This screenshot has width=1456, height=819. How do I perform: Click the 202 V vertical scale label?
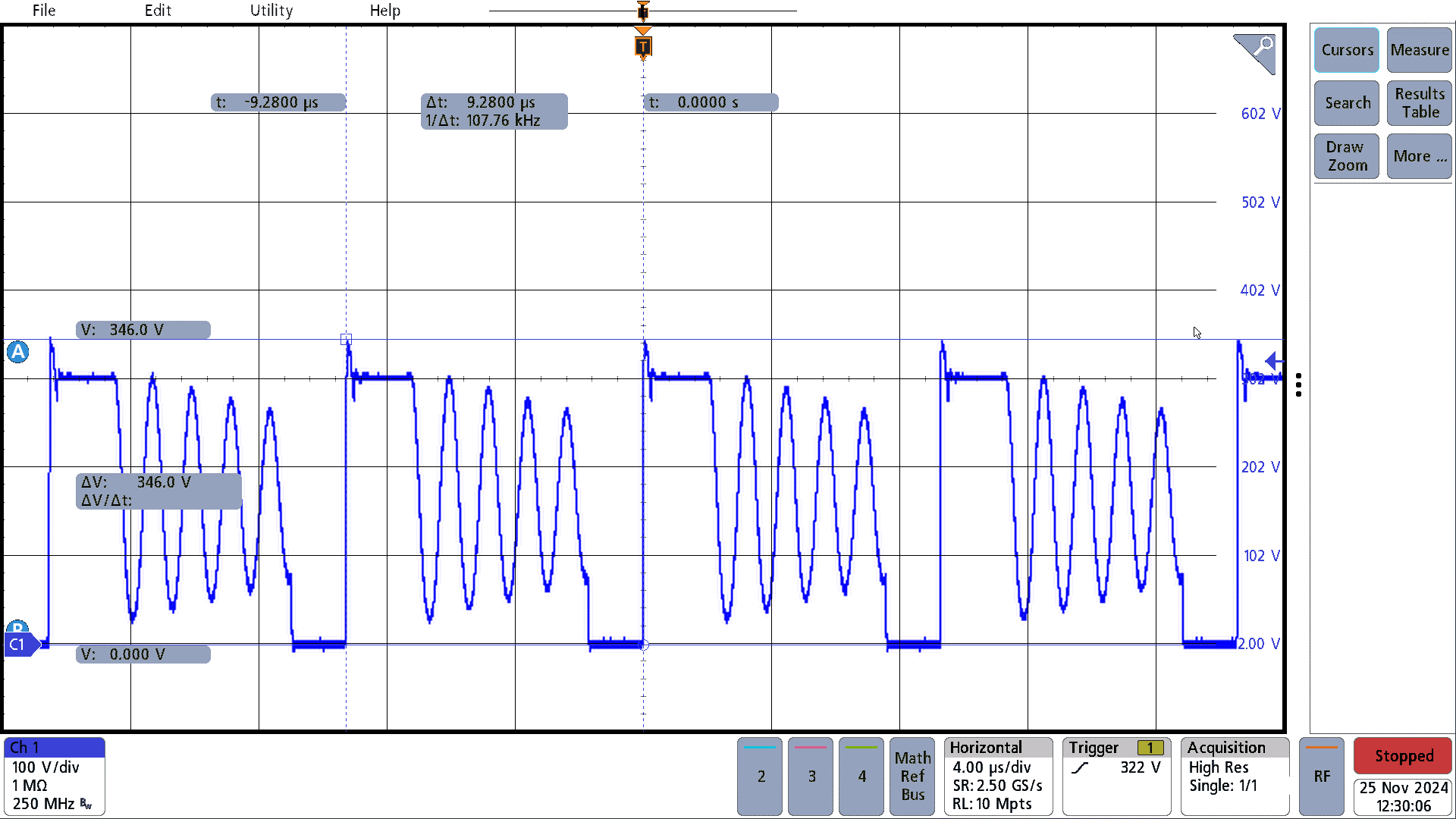coord(1260,467)
